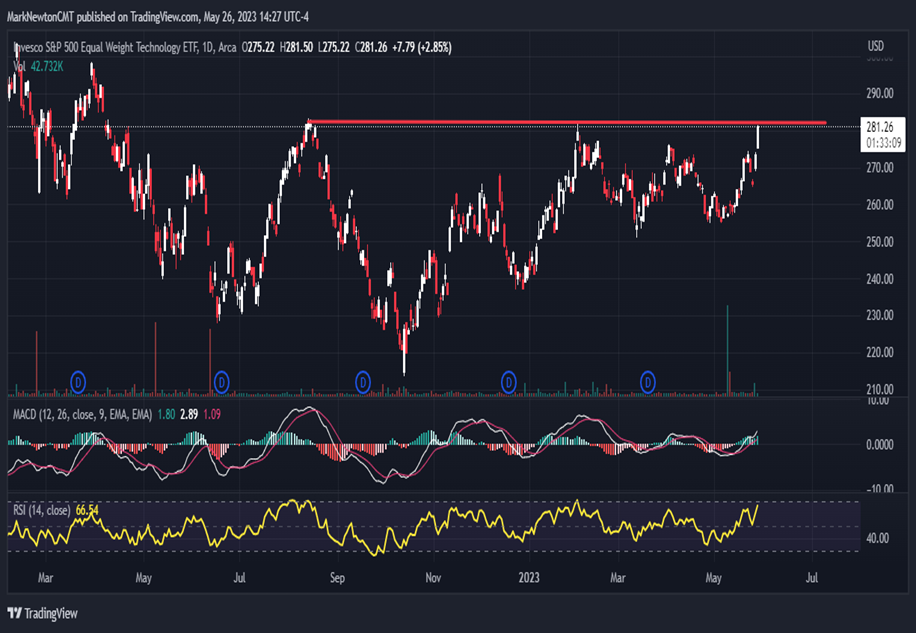
Task: Click the 290.00 price axis label
Action: [880, 93]
